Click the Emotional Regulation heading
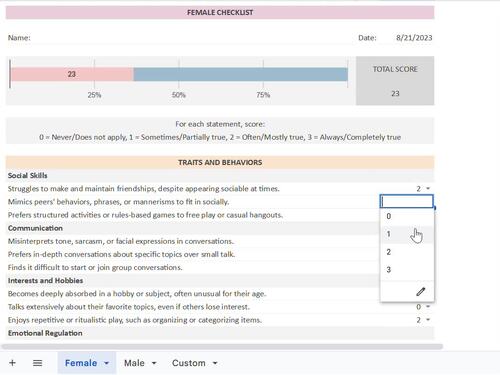Screen dimensions: 500x375 [45, 333]
